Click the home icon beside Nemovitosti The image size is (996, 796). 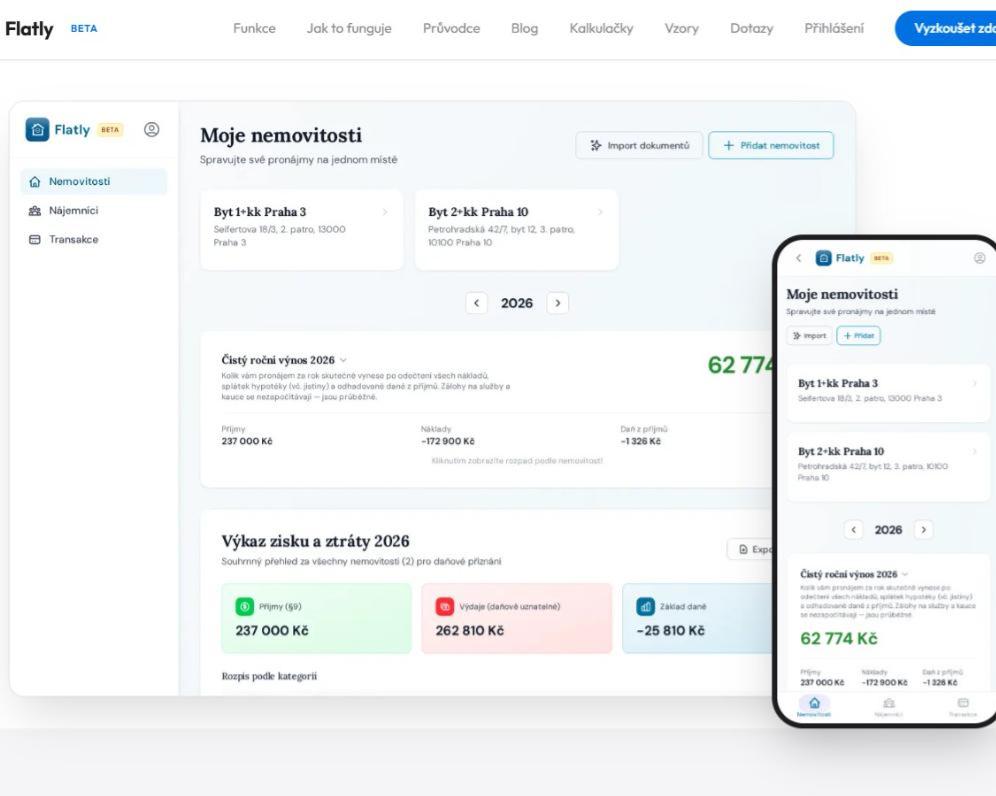click(x=35, y=182)
